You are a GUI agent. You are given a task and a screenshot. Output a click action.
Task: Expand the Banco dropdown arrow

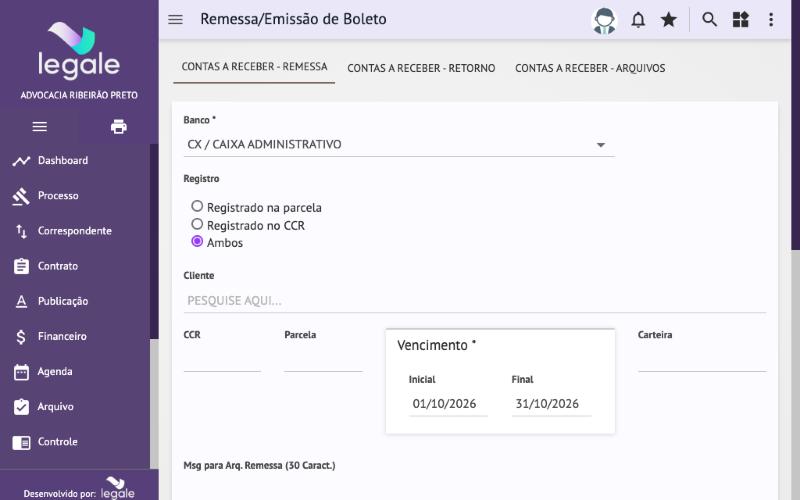[601, 145]
